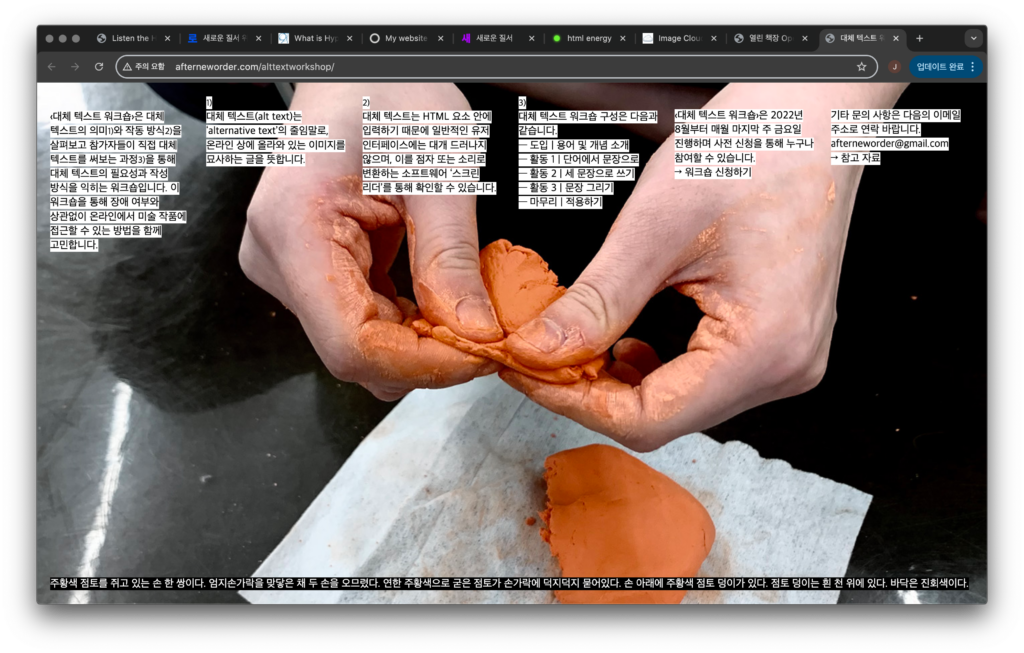Reload the current page

(99, 67)
